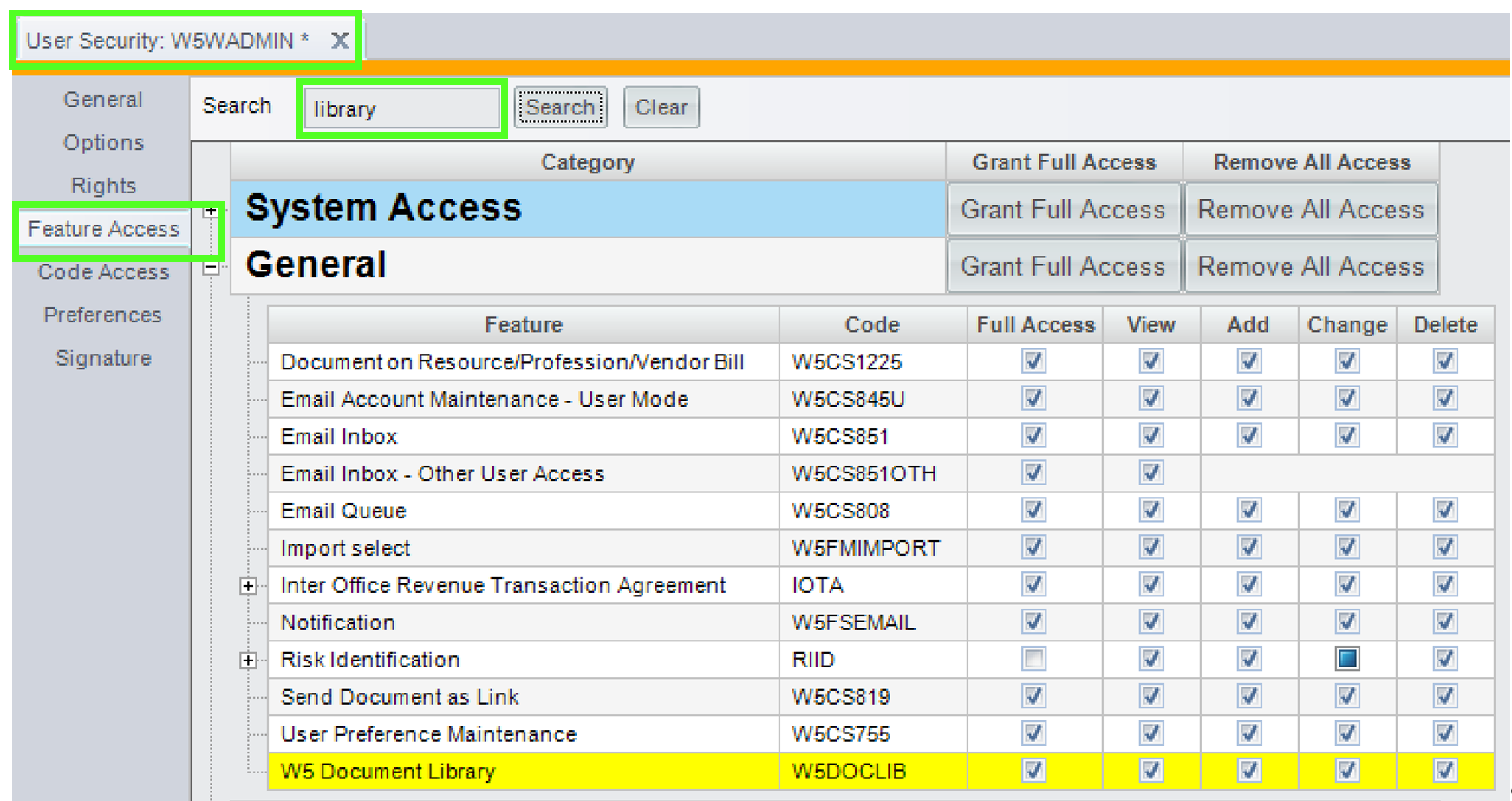The image size is (1512, 801).
Task: Open the Feature Access tab
Action: (x=103, y=229)
